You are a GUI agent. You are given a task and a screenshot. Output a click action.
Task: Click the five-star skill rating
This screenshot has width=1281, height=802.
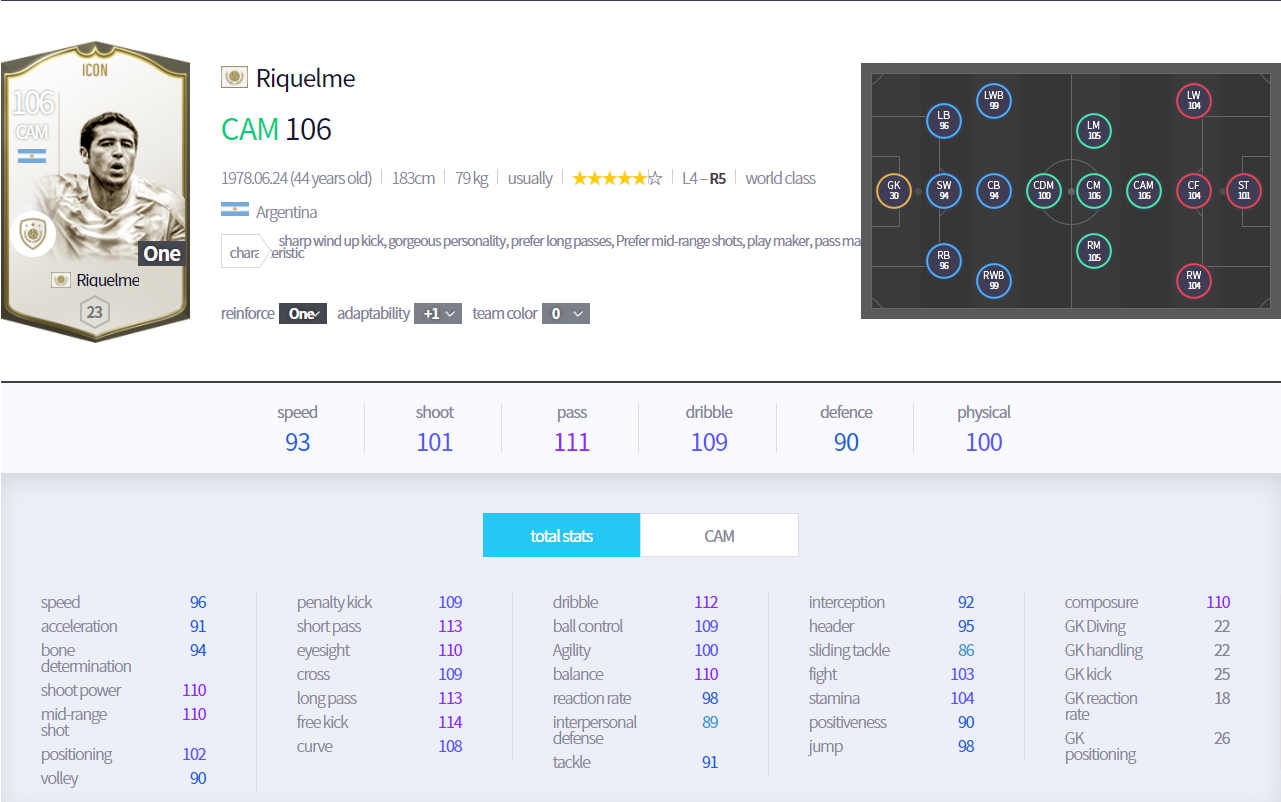point(616,178)
